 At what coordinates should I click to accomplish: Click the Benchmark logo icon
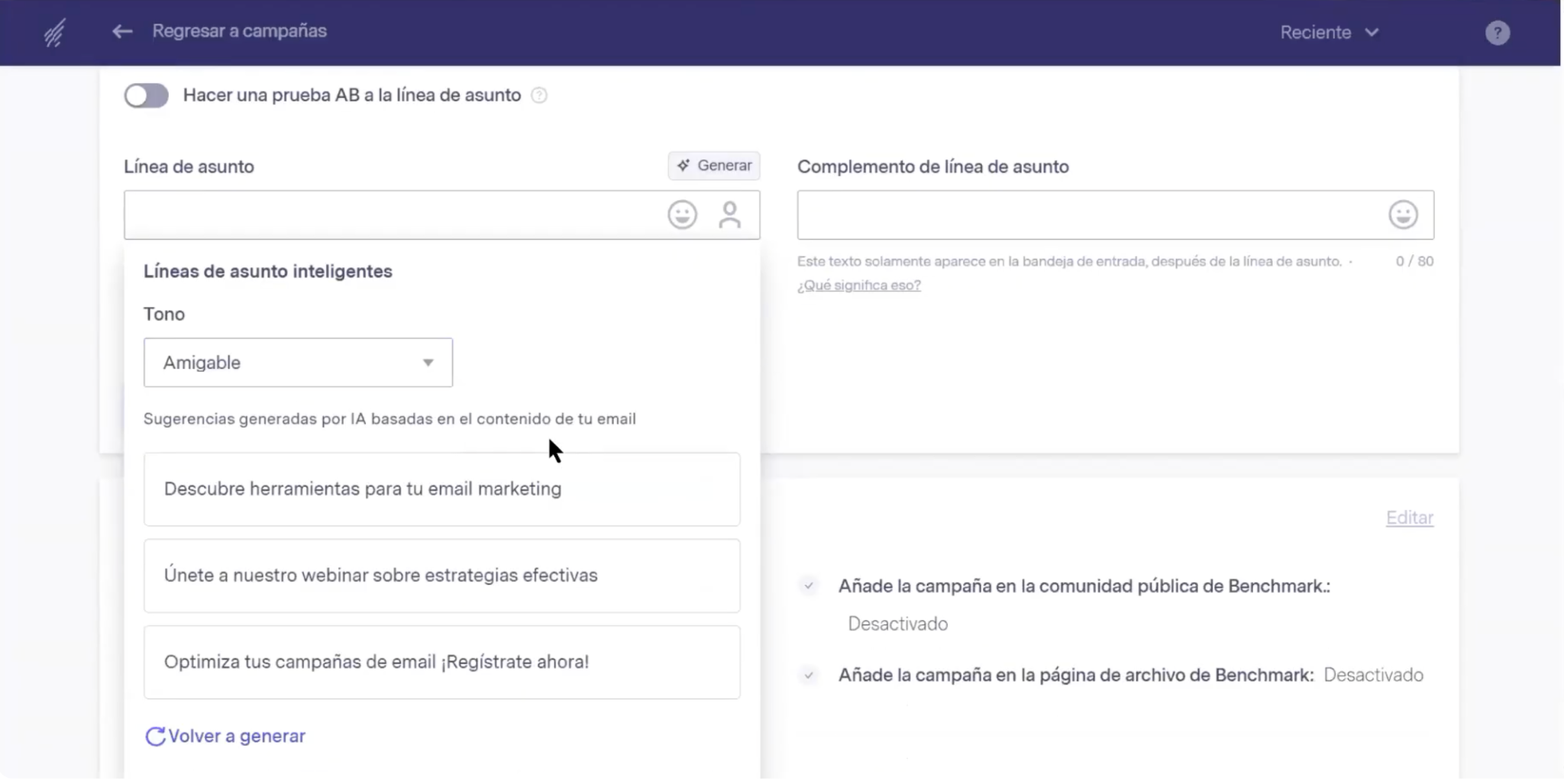point(54,32)
